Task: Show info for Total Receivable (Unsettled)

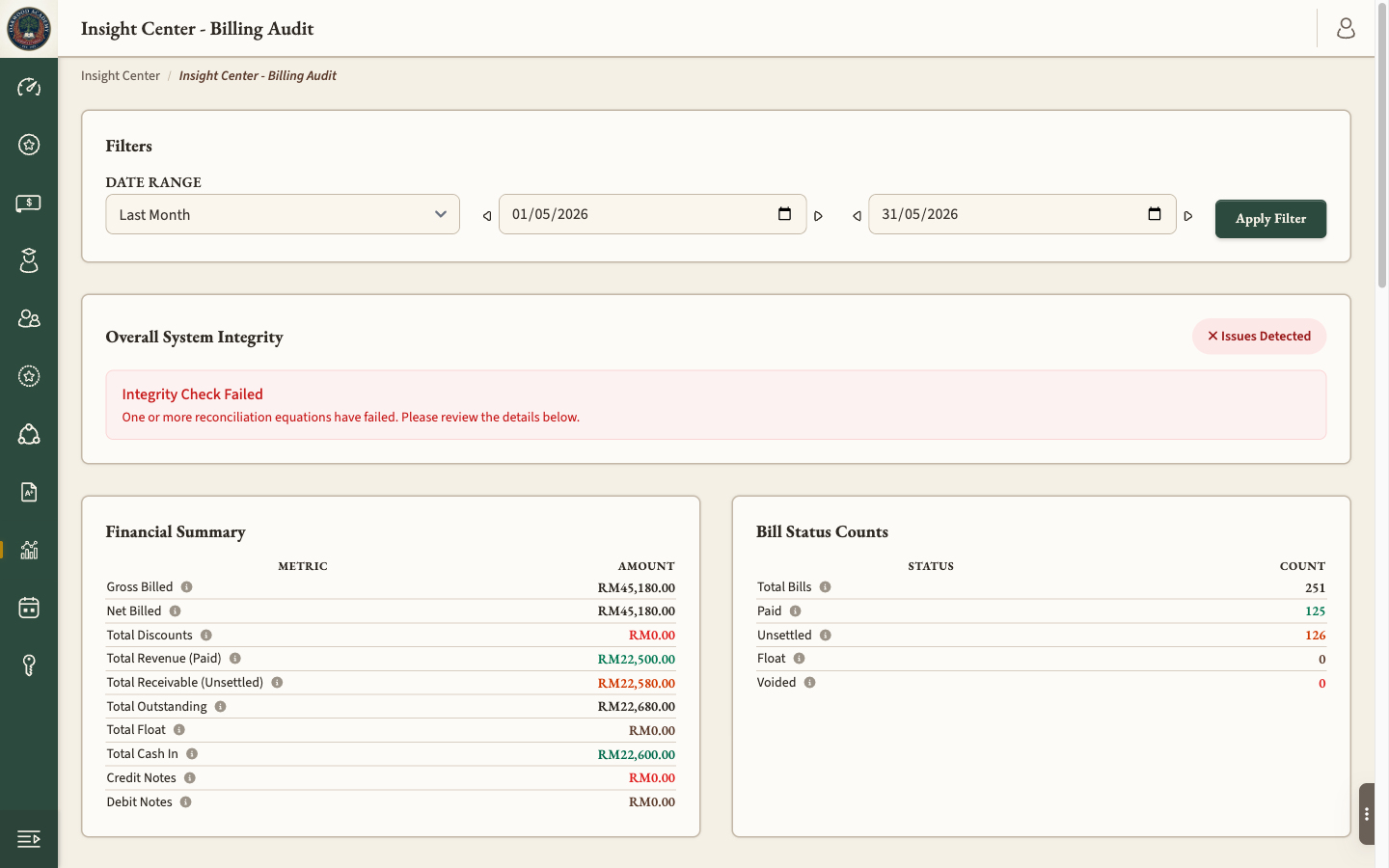Action: coord(277,683)
